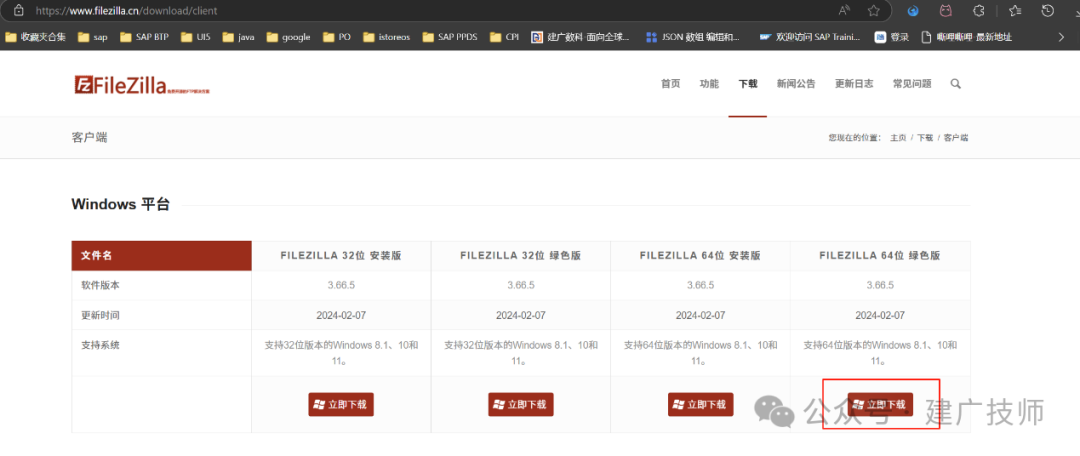Click the 支持系统 row label
The height and width of the screenshot is (456, 1080).
click(100, 345)
